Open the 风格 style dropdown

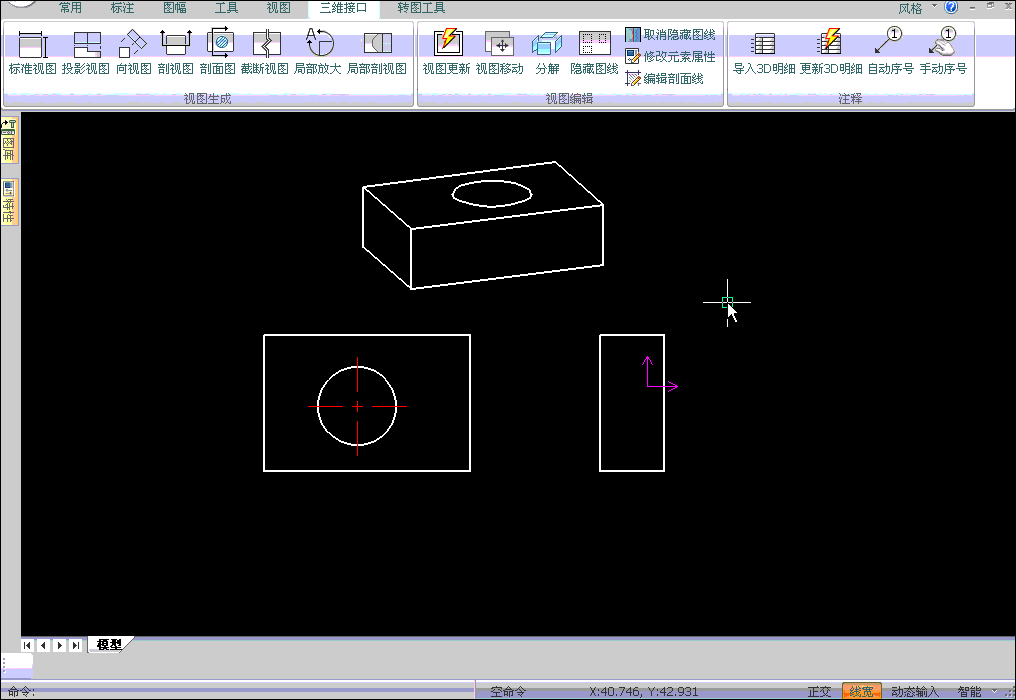[917, 8]
